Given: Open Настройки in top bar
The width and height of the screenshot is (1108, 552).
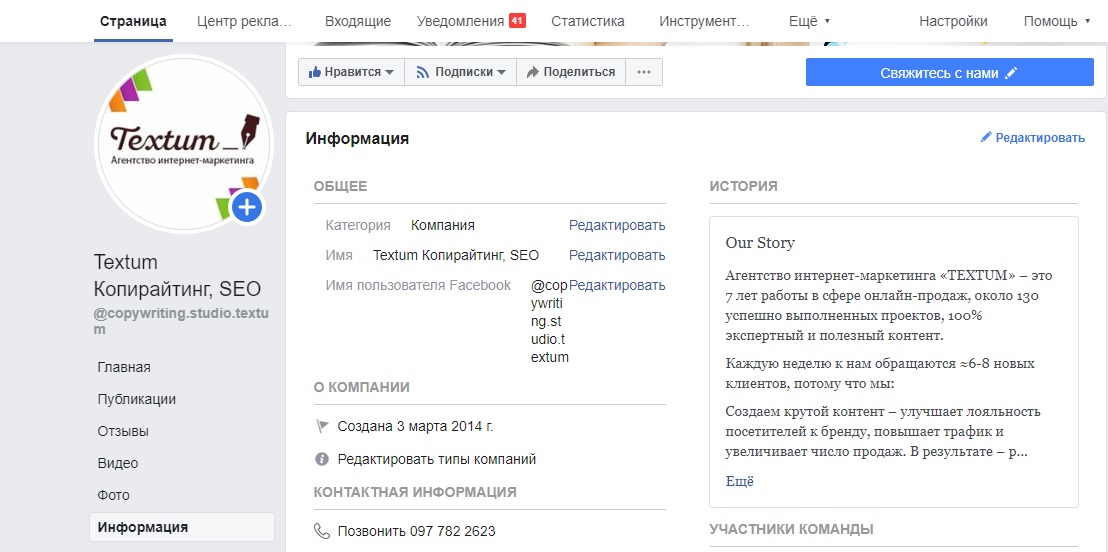Looking at the screenshot, I should (953, 21).
